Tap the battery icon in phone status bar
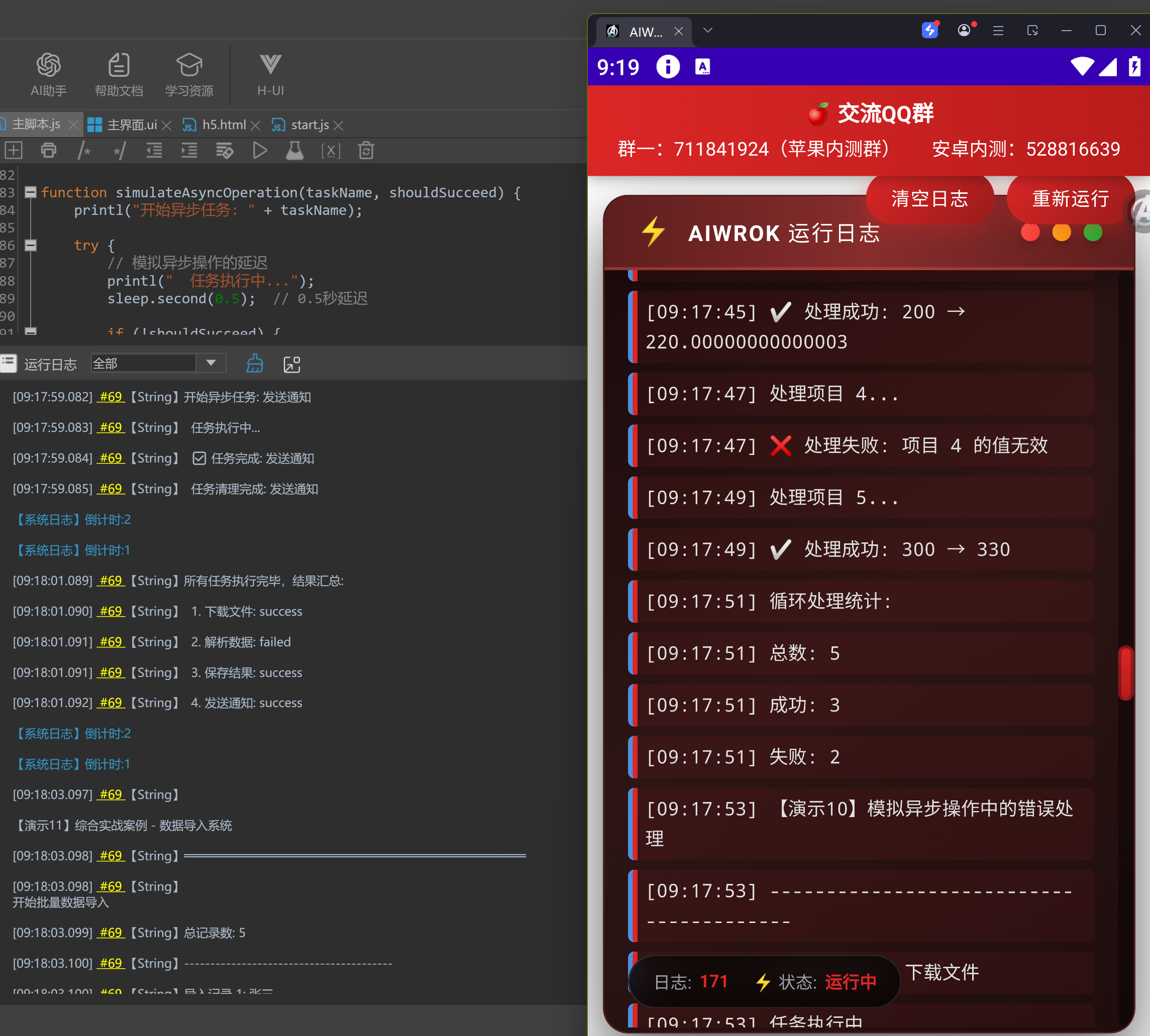This screenshot has height=1036, width=1150. click(1134, 66)
